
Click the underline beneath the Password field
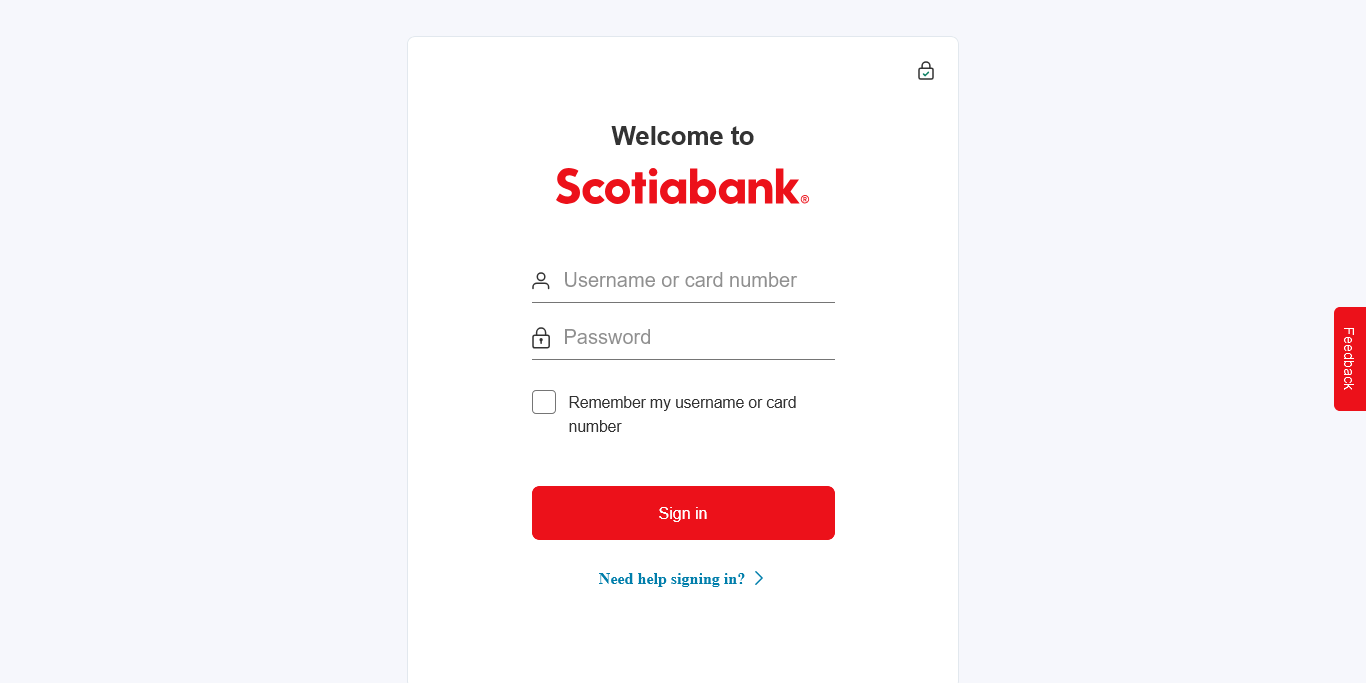coord(683,359)
